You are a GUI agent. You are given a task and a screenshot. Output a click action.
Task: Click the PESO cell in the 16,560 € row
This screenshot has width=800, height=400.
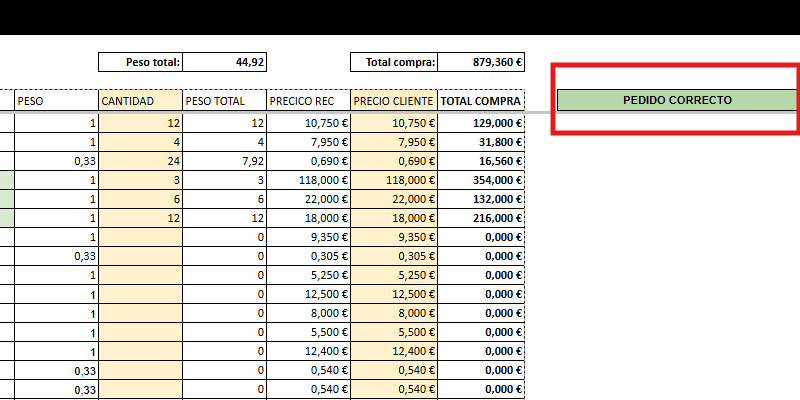57,161
